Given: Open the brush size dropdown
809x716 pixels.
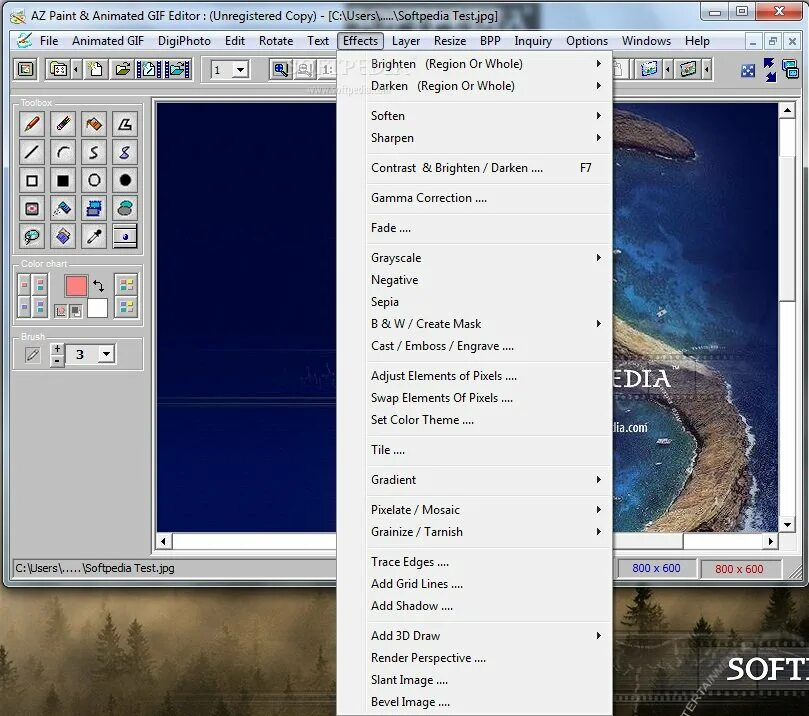Looking at the screenshot, I should pos(106,354).
